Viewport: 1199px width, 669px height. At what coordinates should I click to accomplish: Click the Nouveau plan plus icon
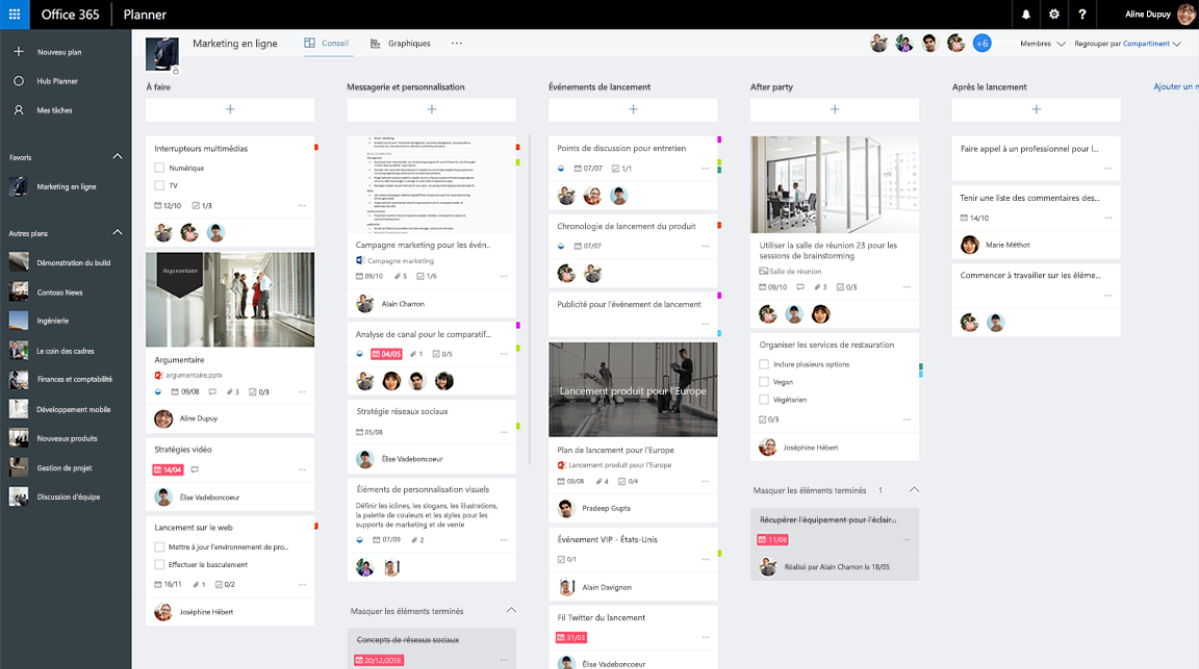pyautogui.click(x=18, y=52)
